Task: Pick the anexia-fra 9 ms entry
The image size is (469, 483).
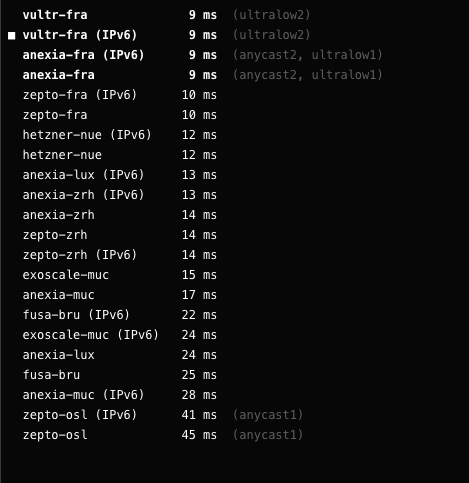Action: point(202,75)
